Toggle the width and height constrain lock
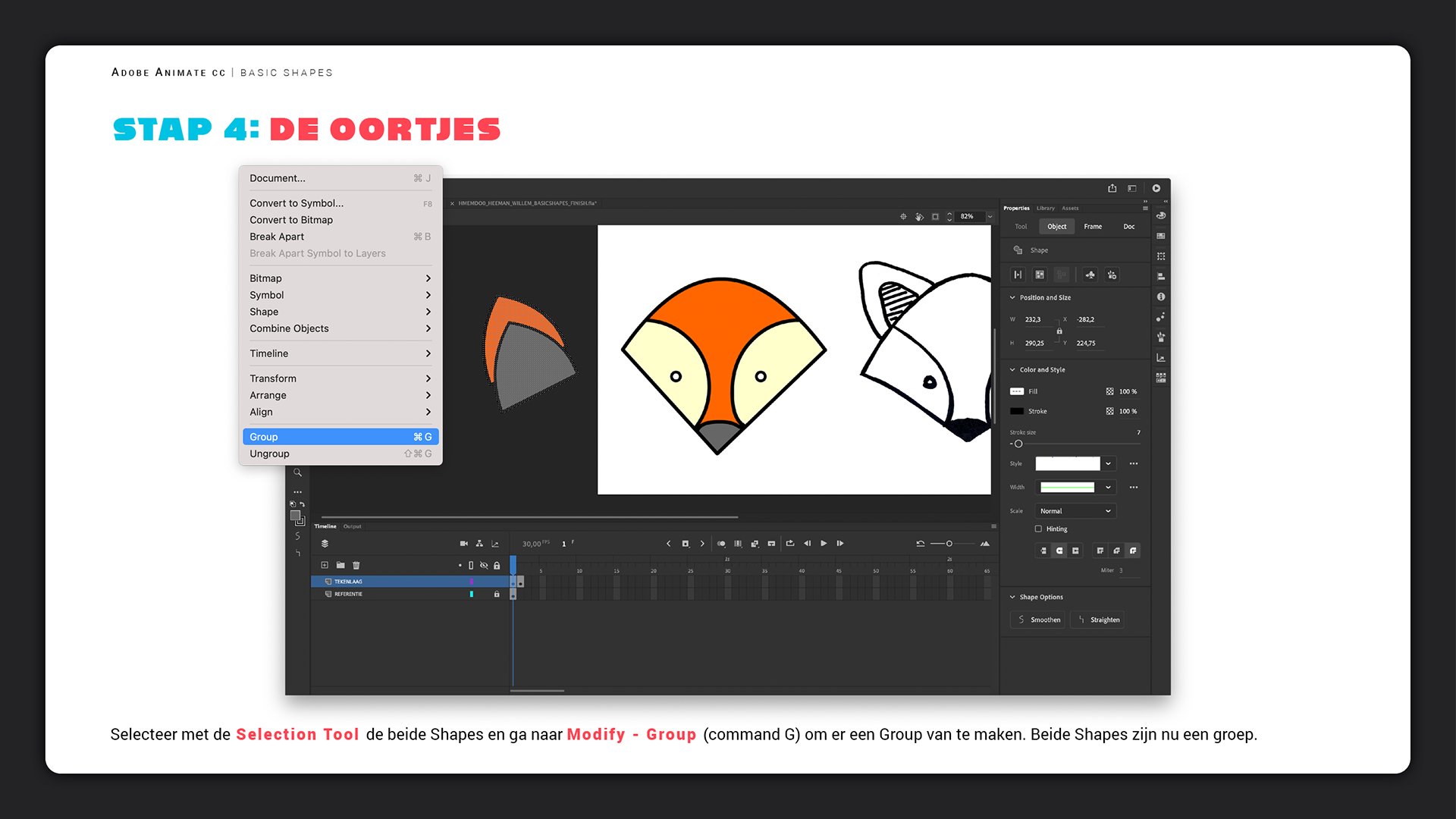 (1059, 331)
